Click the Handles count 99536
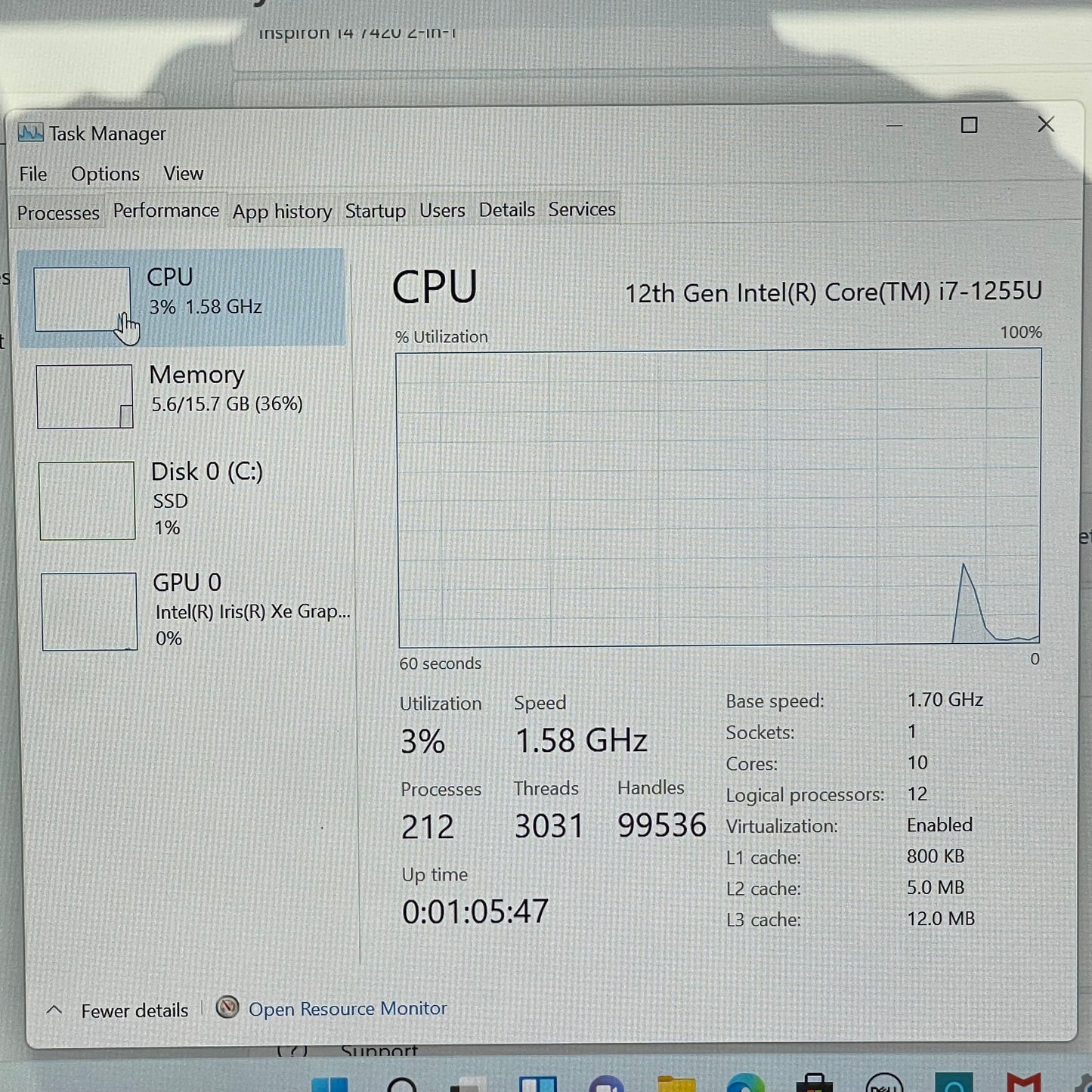The height and width of the screenshot is (1092, 1092). (662, 824)
